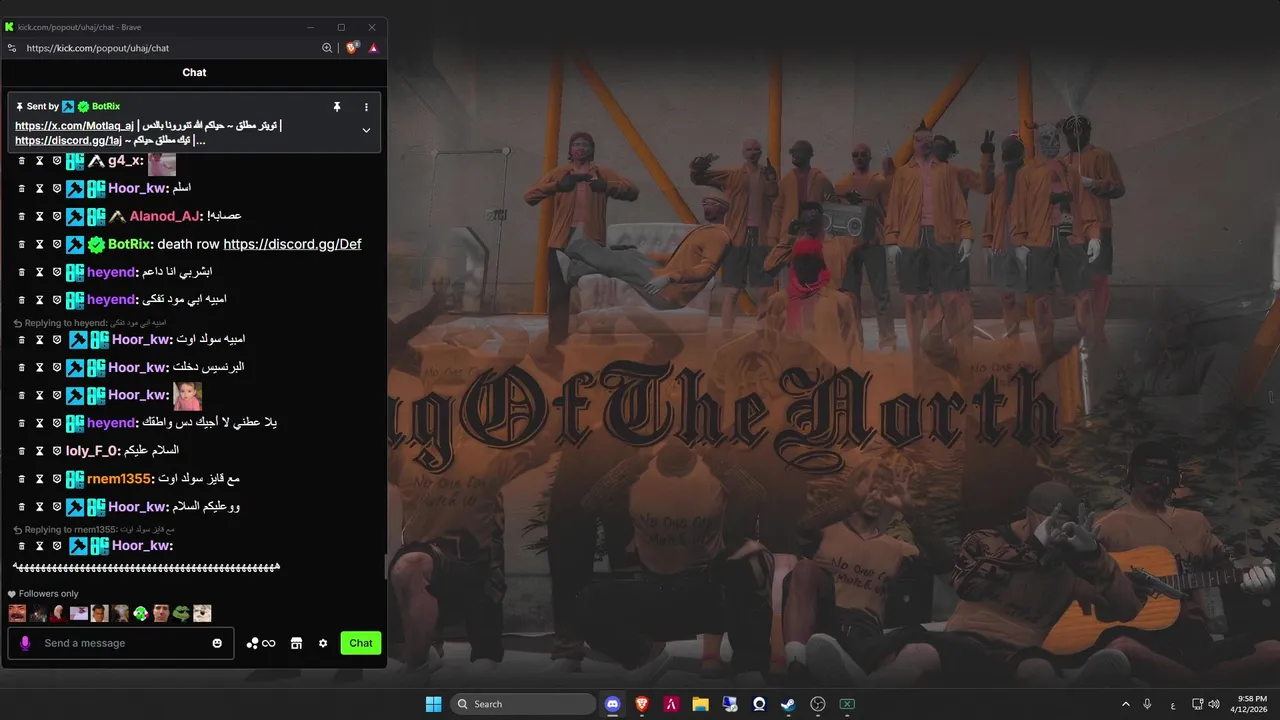Viewport: 1280px width, 720px height.
Task: Insert the first quick emote
Action: [17, 613]
